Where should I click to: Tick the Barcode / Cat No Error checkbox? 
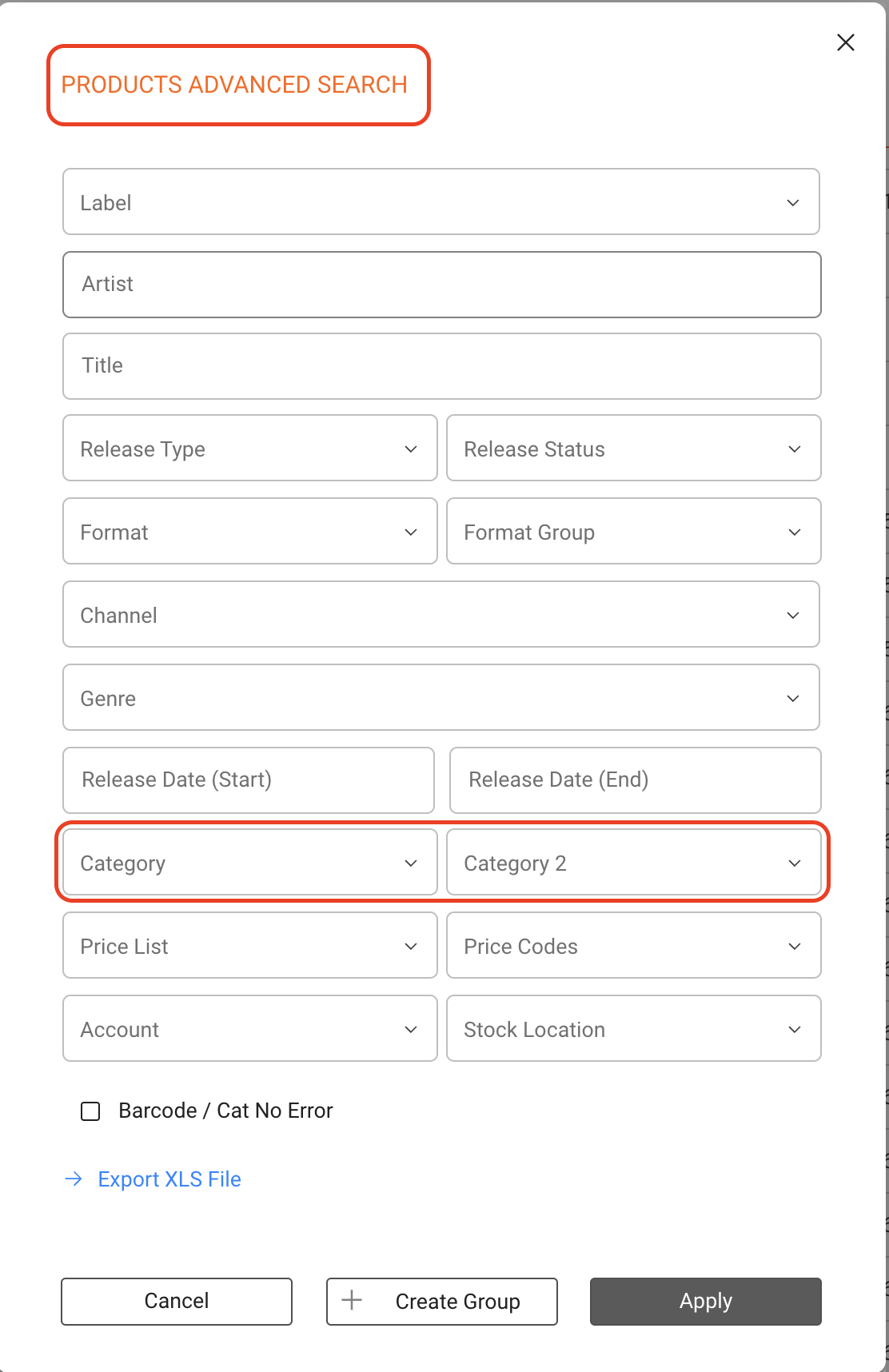click(90, 1111)
